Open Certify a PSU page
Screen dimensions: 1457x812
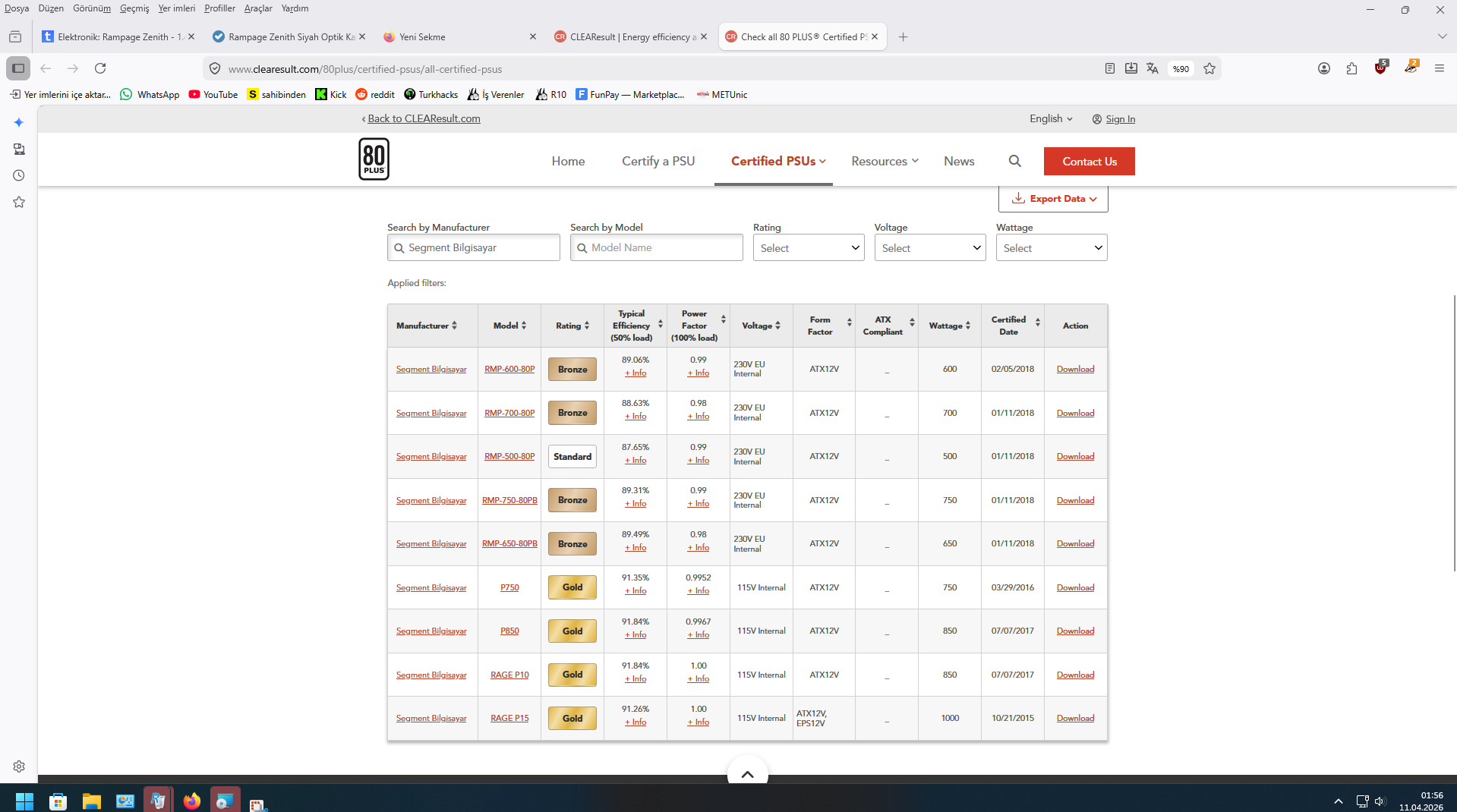click(x=658, y=161)
